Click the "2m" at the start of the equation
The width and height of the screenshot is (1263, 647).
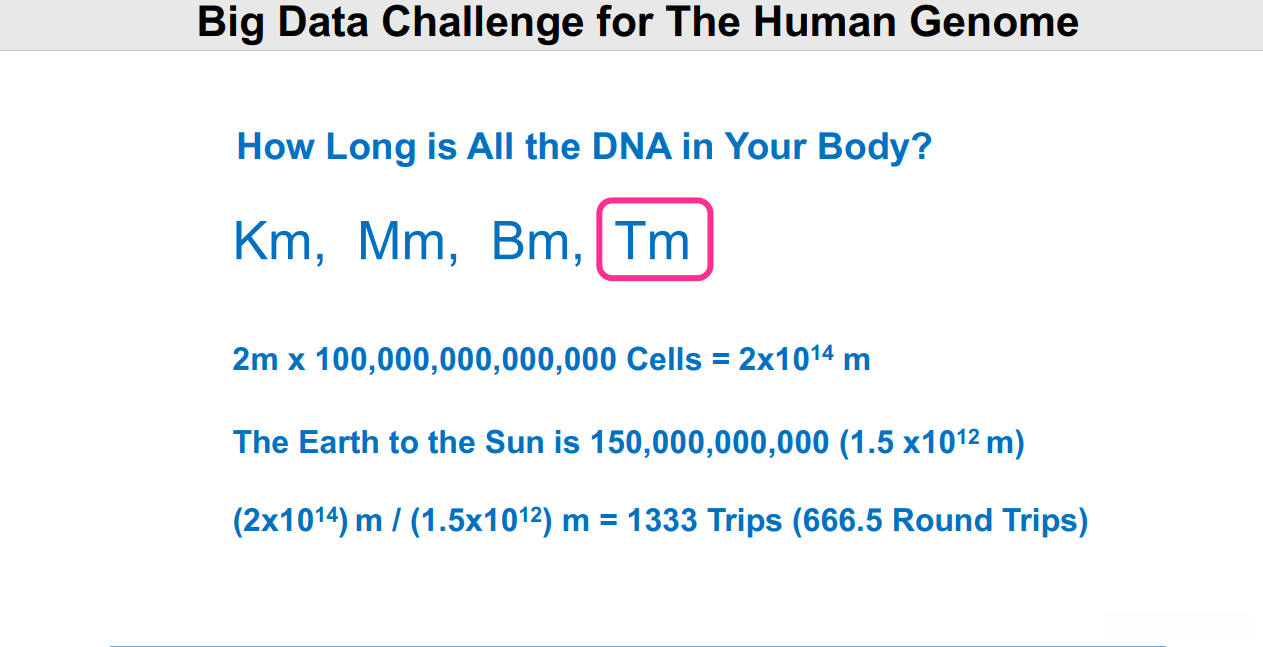point(255,360)
